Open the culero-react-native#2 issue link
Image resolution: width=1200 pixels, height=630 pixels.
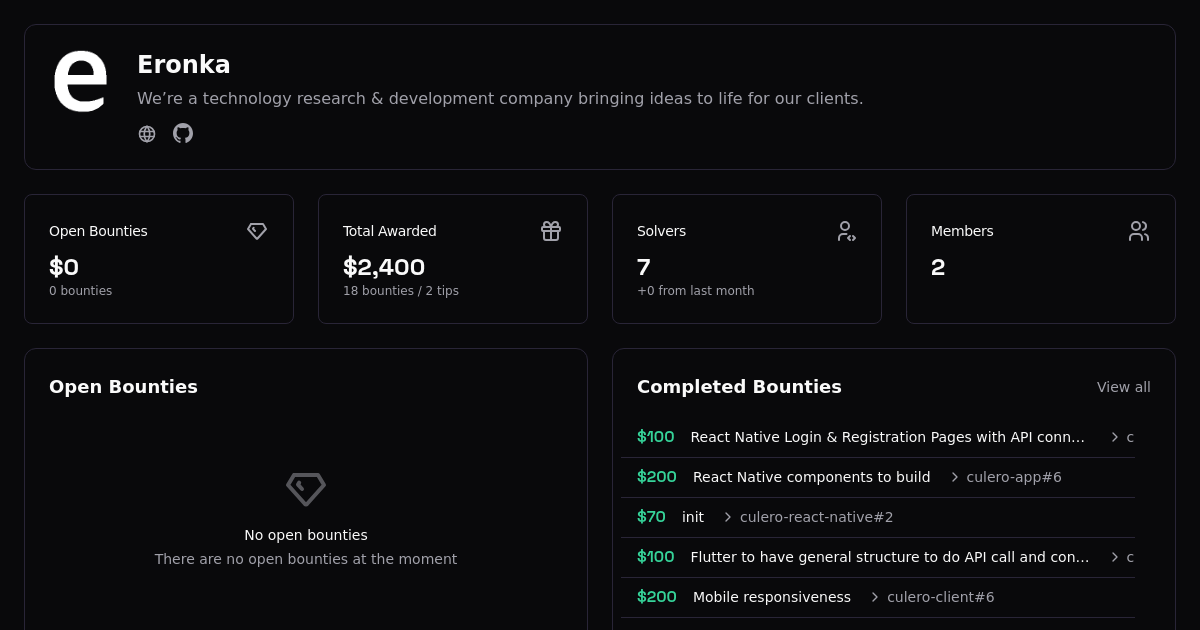tap(816, 517)
